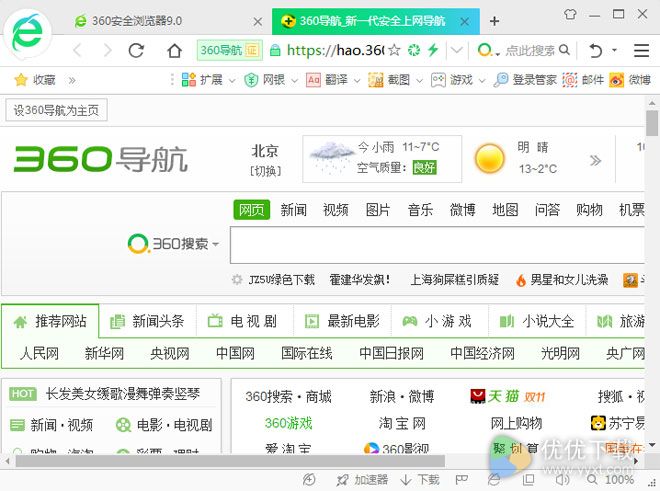
Task: Click the 截图 screenshot toolbar item
Action: 389,80
